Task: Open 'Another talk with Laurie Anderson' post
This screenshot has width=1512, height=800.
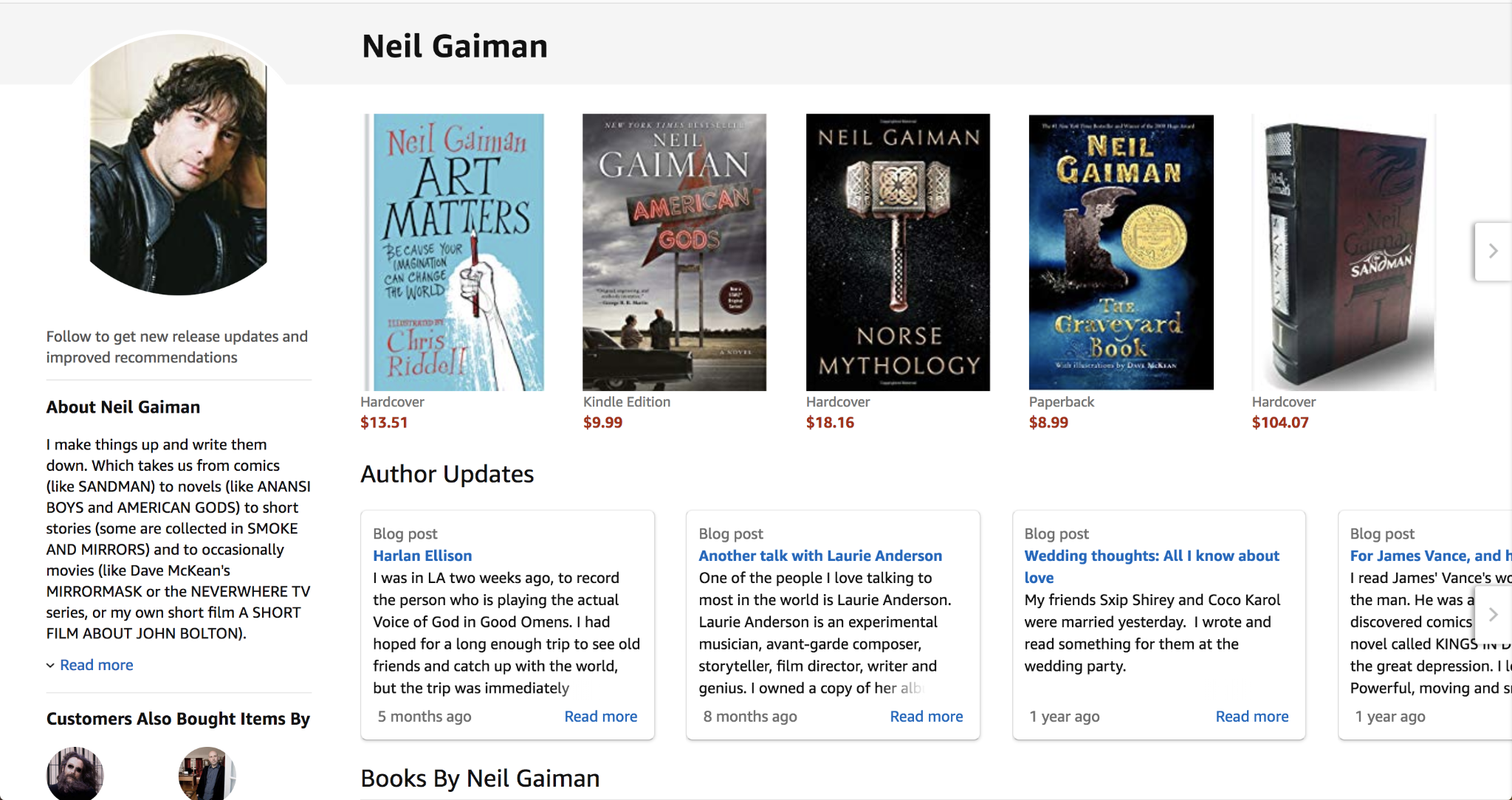Action: coord(820,556)
